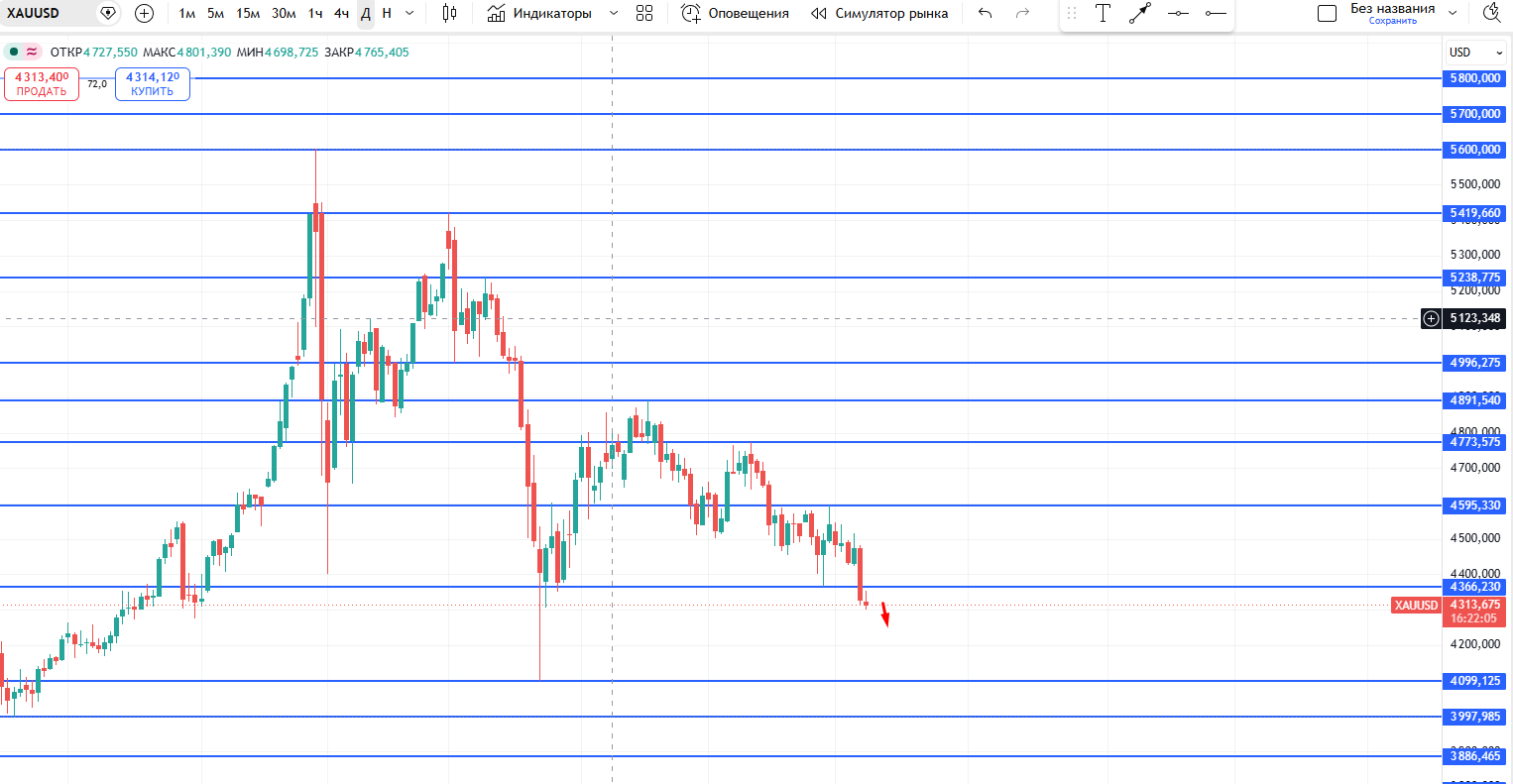The image size is (1513, 784).
Task: Undo the last chart action
Action: (x=985, y=13)
